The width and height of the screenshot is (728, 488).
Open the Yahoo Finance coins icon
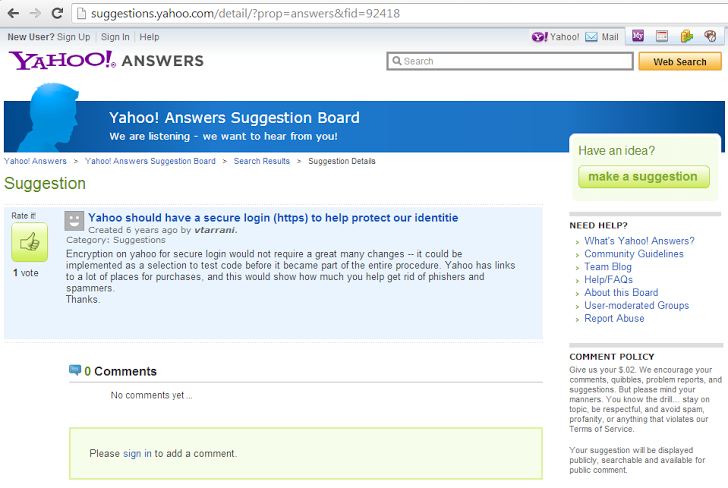686,36
